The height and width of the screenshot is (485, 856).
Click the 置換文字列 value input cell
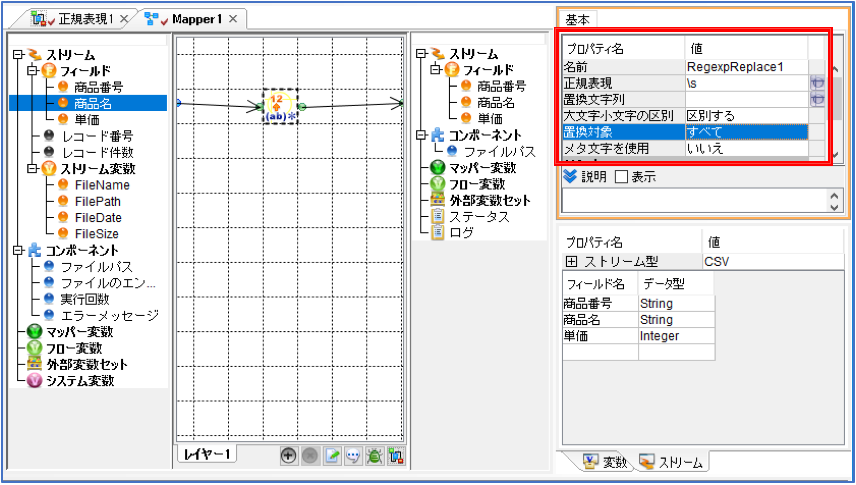(x=746, y=99)
